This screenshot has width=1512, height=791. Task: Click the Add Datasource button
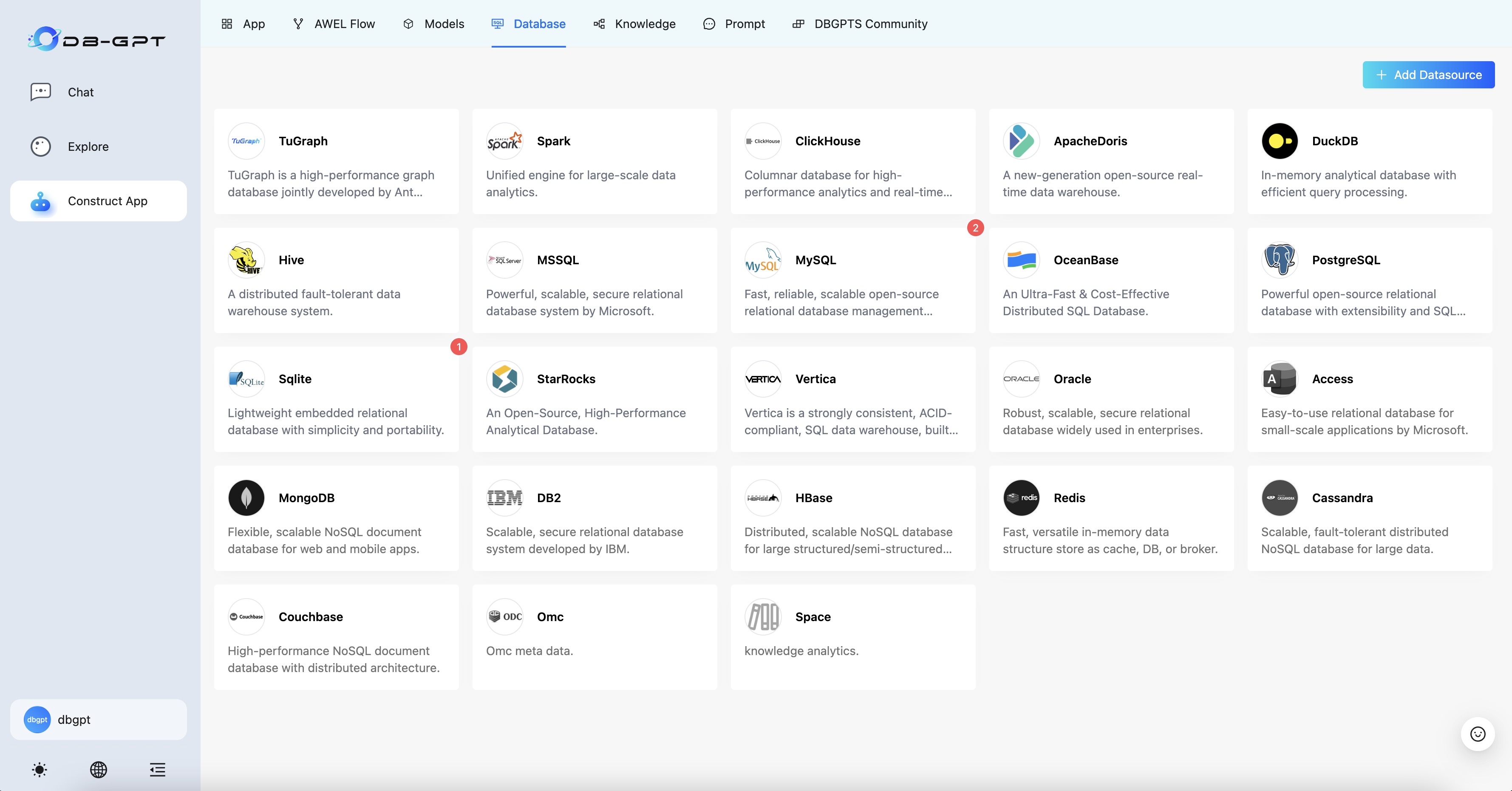coord(1428,74)
